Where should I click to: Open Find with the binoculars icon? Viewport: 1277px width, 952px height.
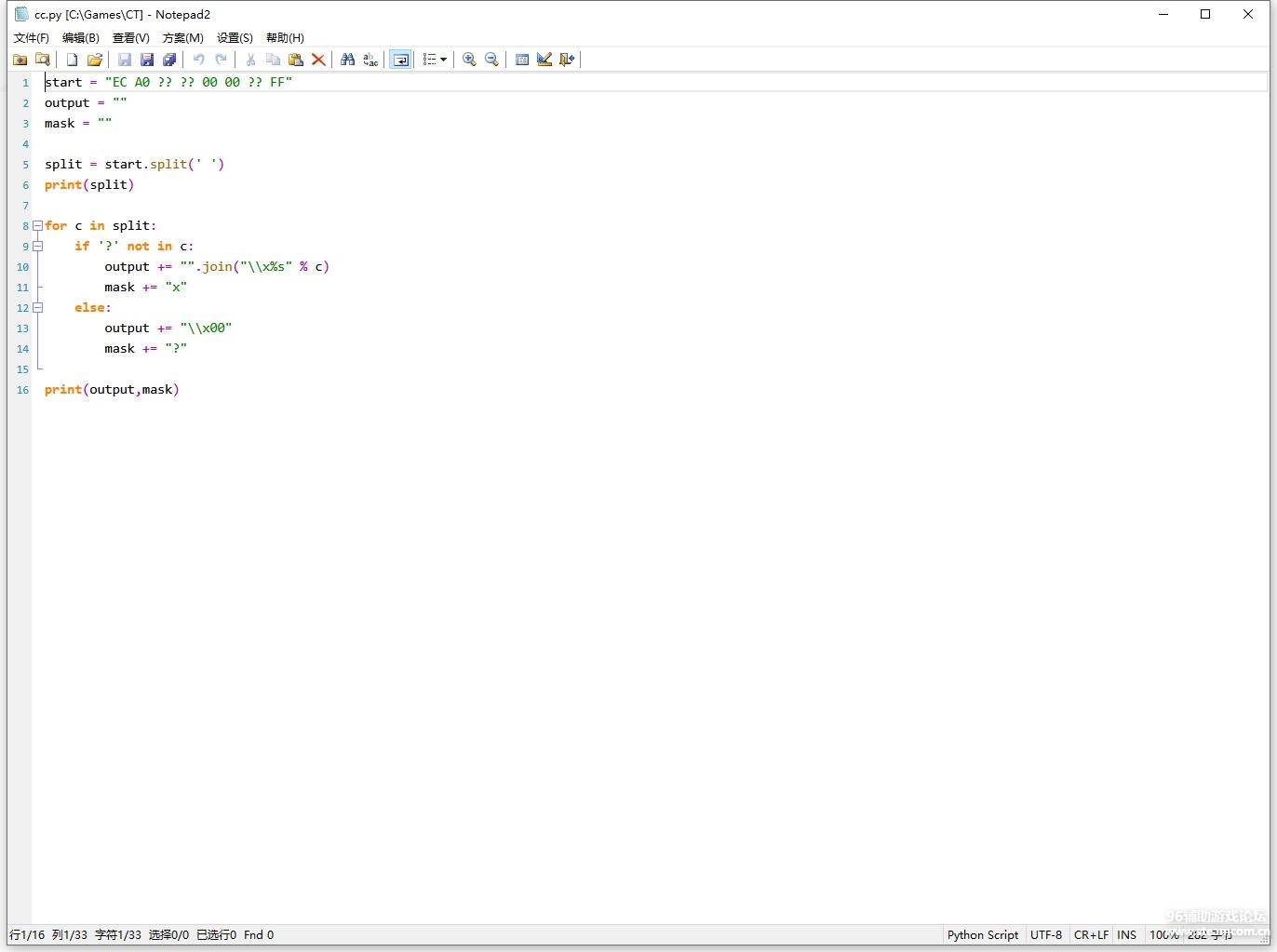tap(347, 60)
